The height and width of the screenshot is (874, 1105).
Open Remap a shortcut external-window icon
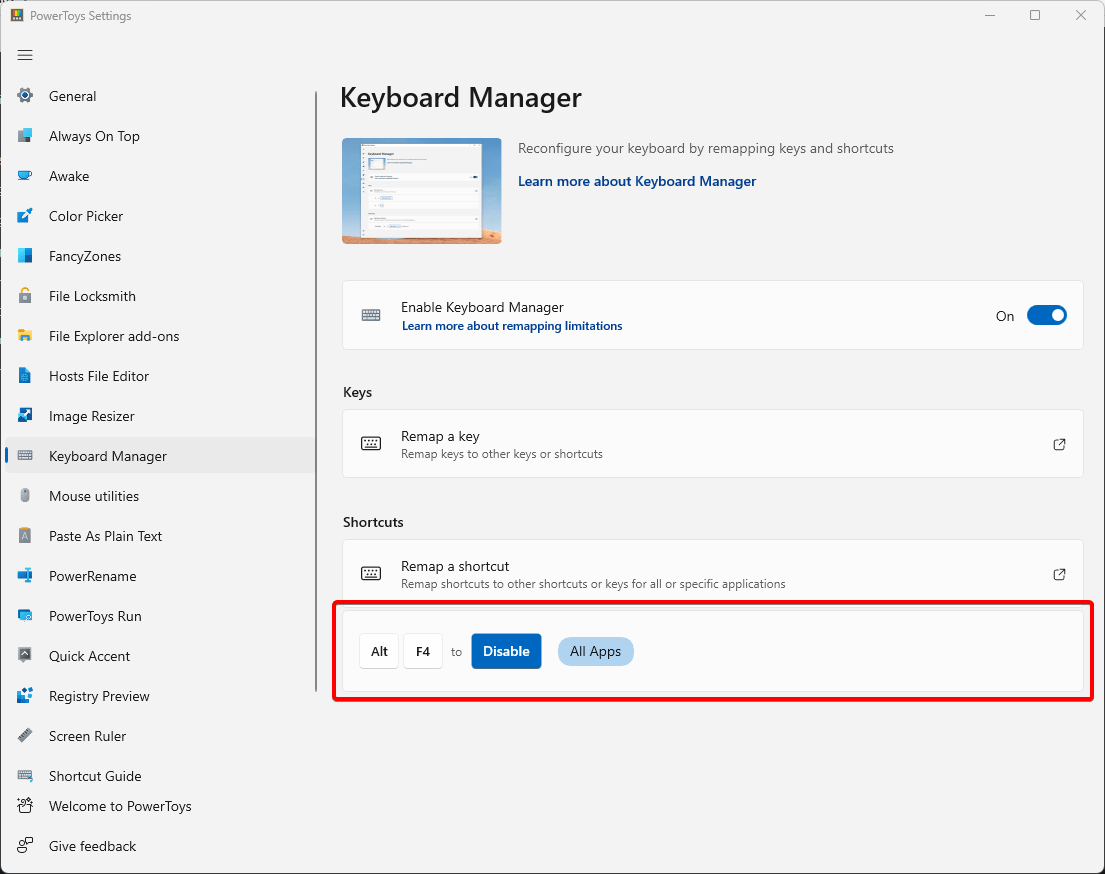[x=1059, y=574]
